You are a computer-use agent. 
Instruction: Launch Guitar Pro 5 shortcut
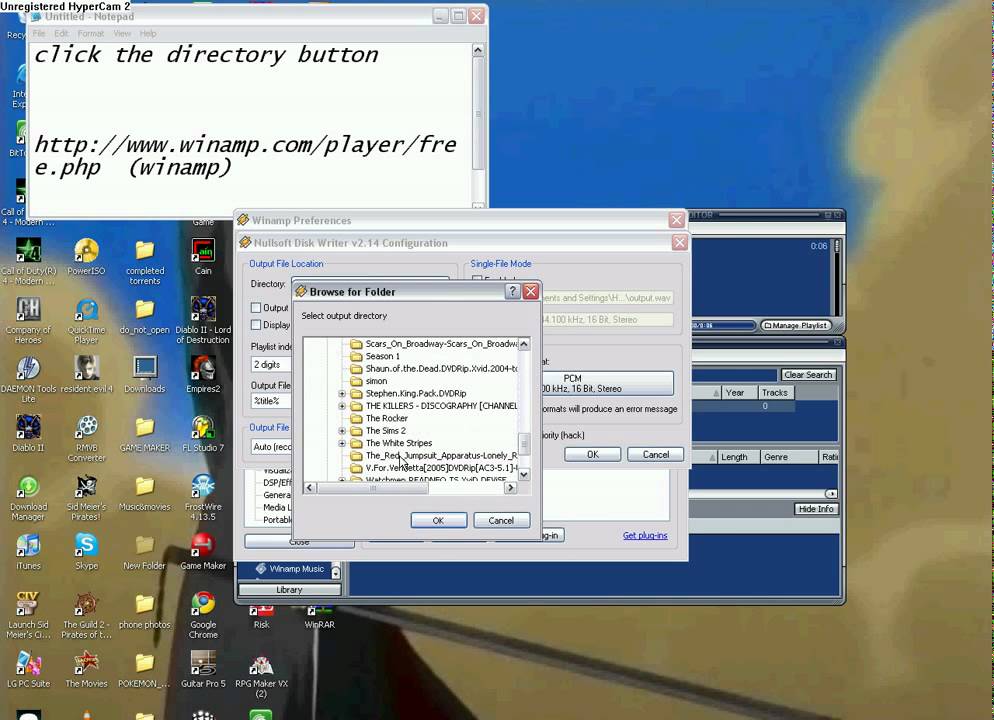(203, 669)
